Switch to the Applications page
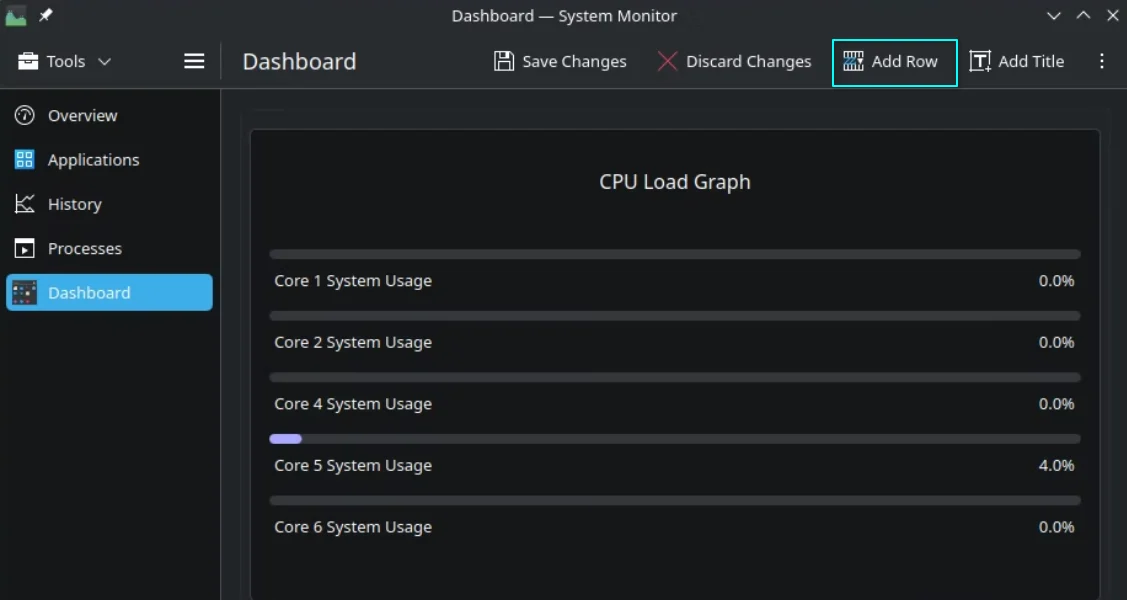The width and height of the screenshot is (1127, 600). click(109, 160)
